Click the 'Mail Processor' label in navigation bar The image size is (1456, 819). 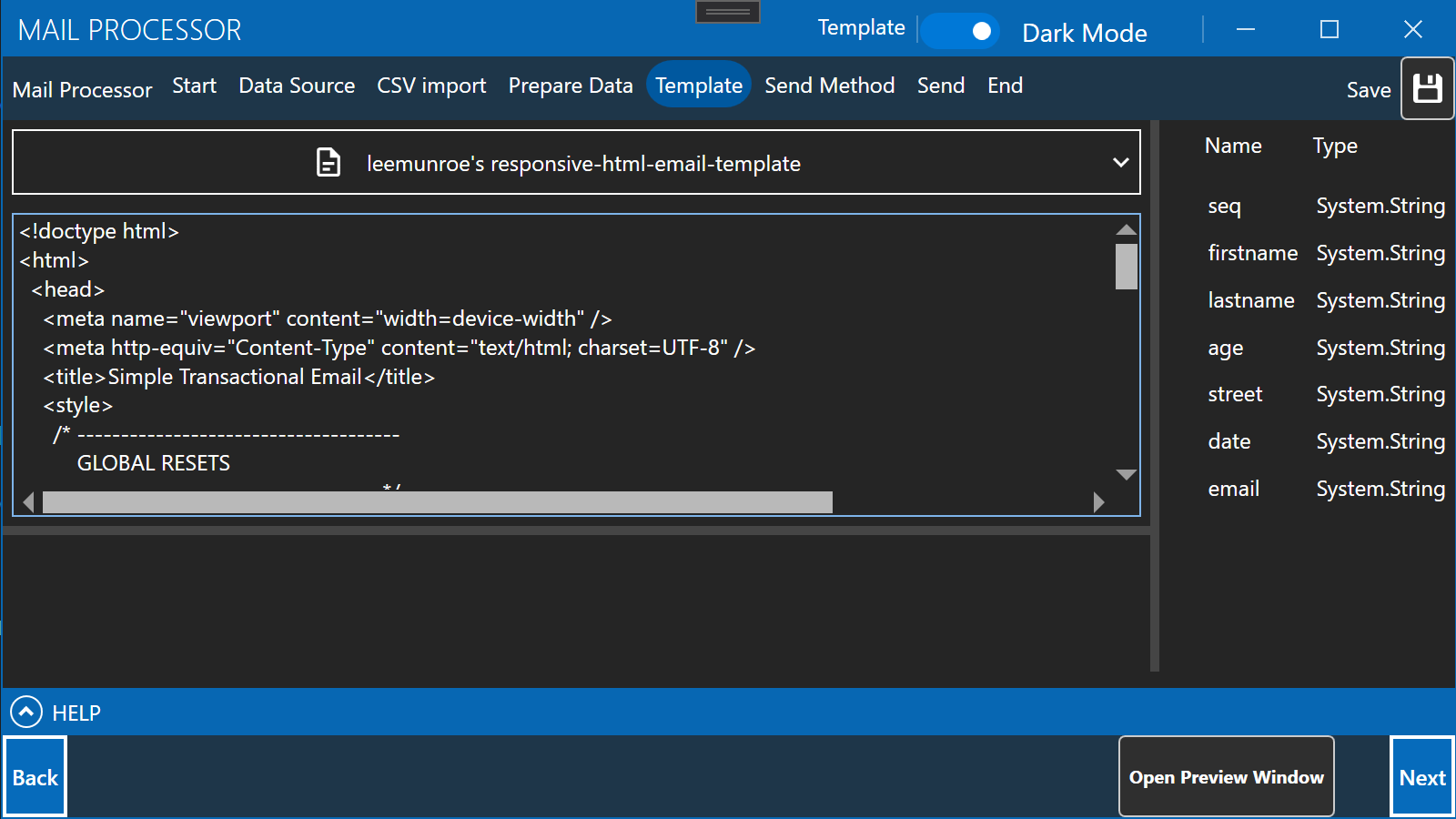(x=83, y=90)
